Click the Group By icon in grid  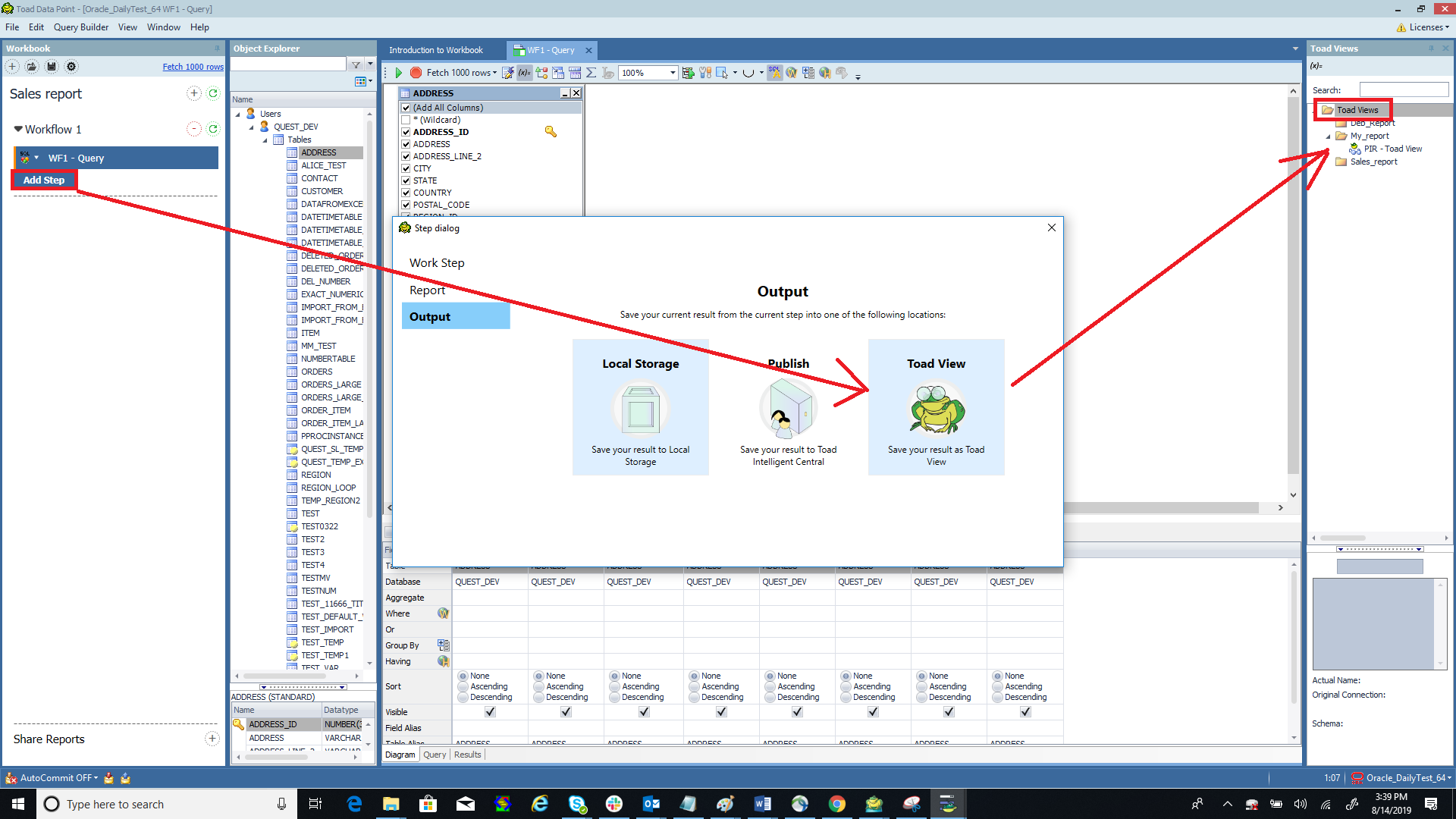tap(444, 645)
